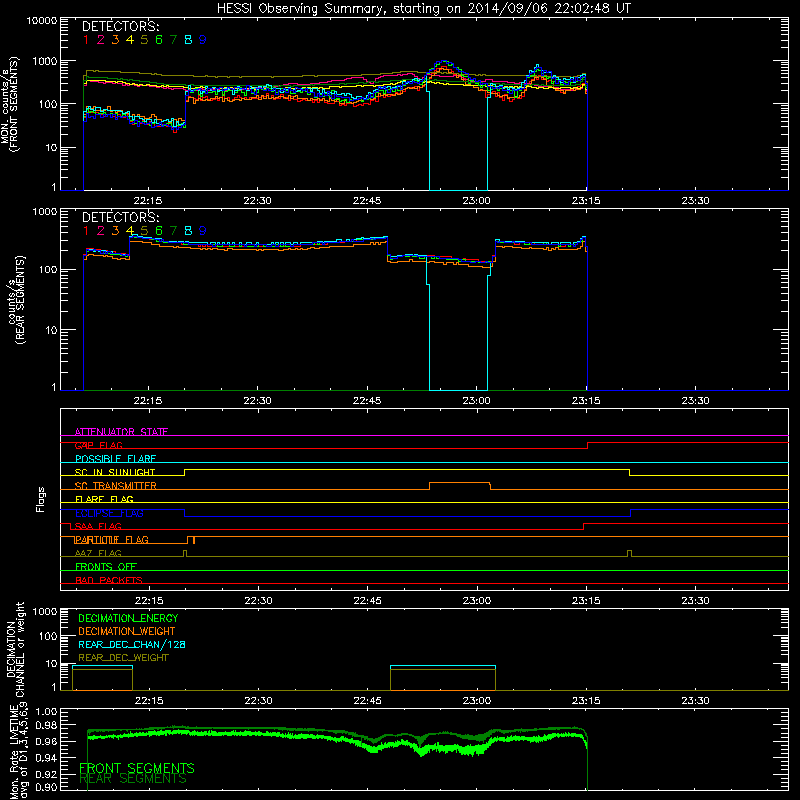Screen dimensions: 800x800
Task: Click the SC IN SUNLIGHT flag label
Action: point(115,472)
